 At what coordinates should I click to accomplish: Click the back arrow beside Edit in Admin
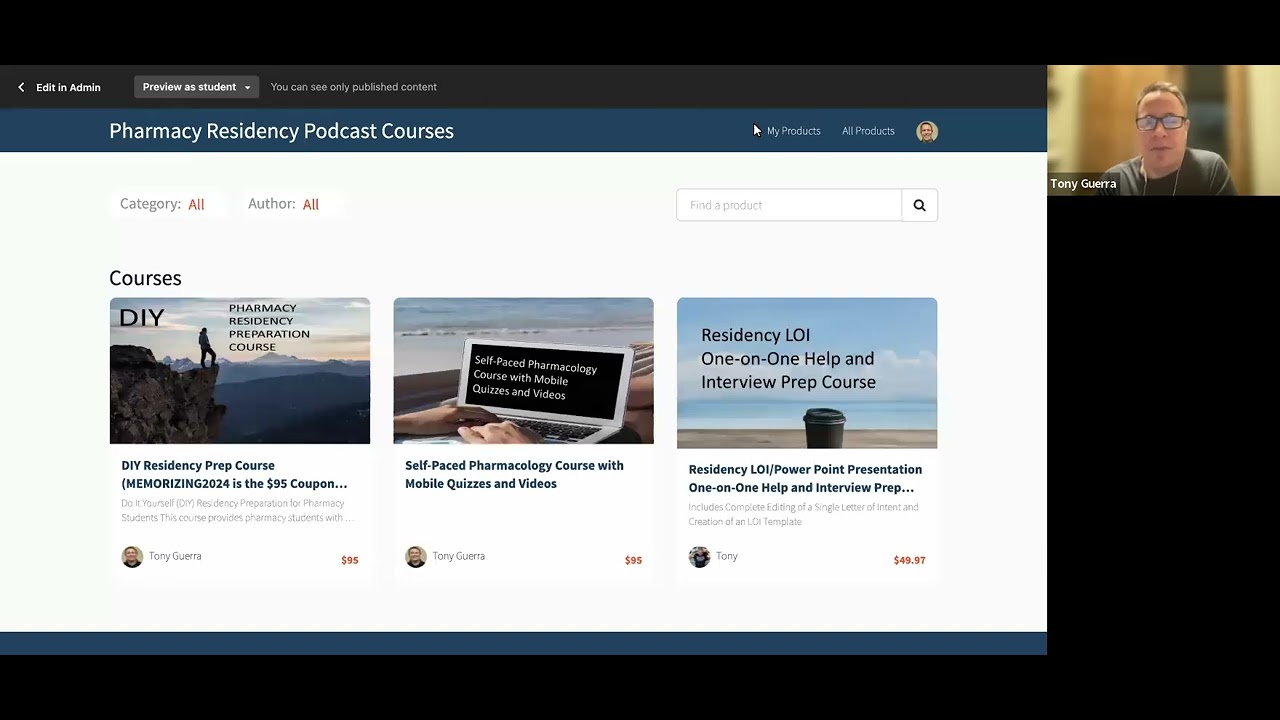21,87
